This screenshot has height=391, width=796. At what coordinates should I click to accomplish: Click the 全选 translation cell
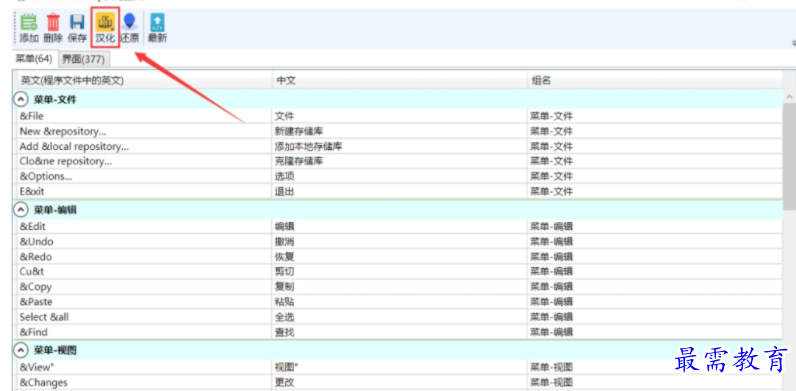click(x=400, y=317)
